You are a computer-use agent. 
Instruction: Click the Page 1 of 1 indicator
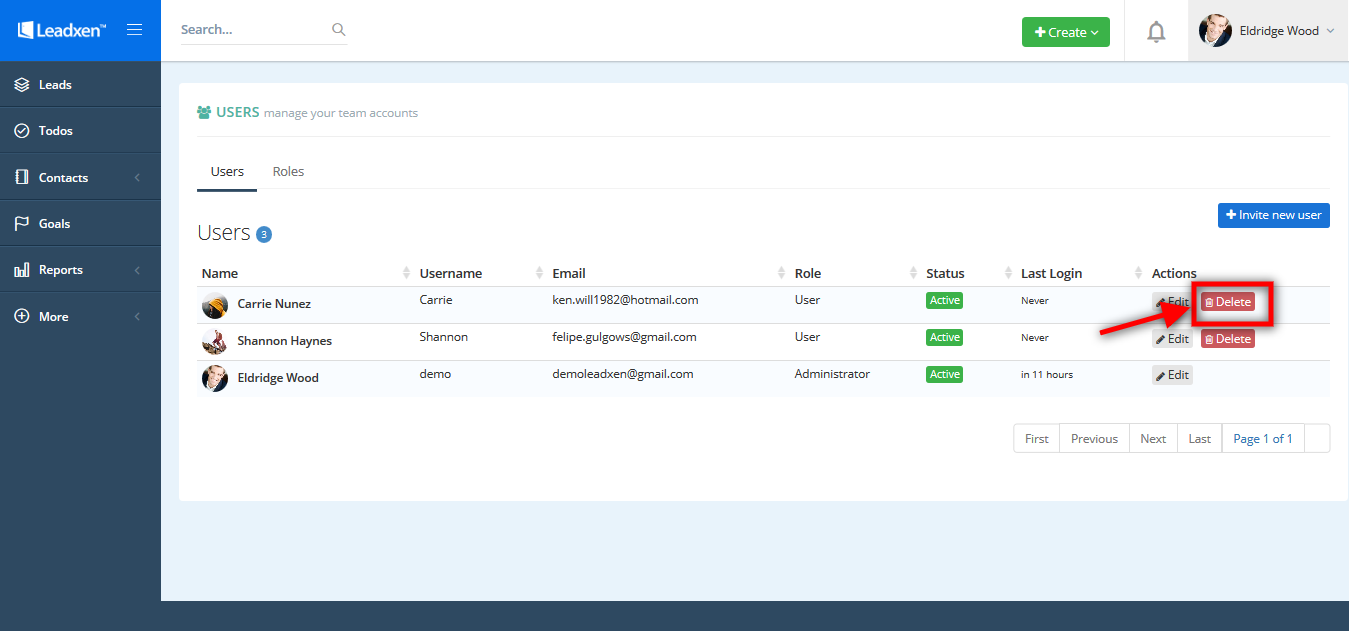(x=1263, y=439)
